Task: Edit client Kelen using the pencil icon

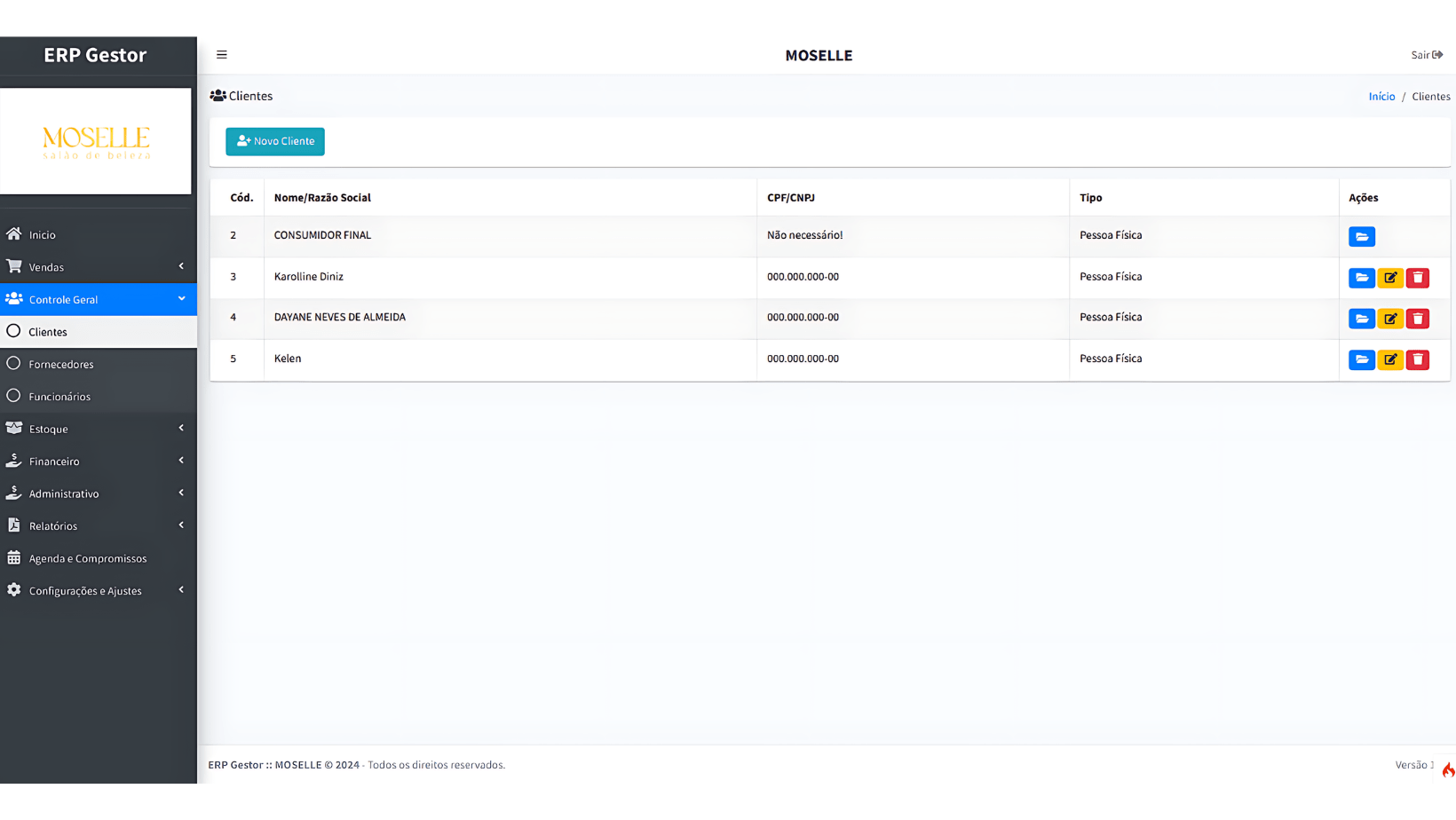Action: [x=1389, y=359]
